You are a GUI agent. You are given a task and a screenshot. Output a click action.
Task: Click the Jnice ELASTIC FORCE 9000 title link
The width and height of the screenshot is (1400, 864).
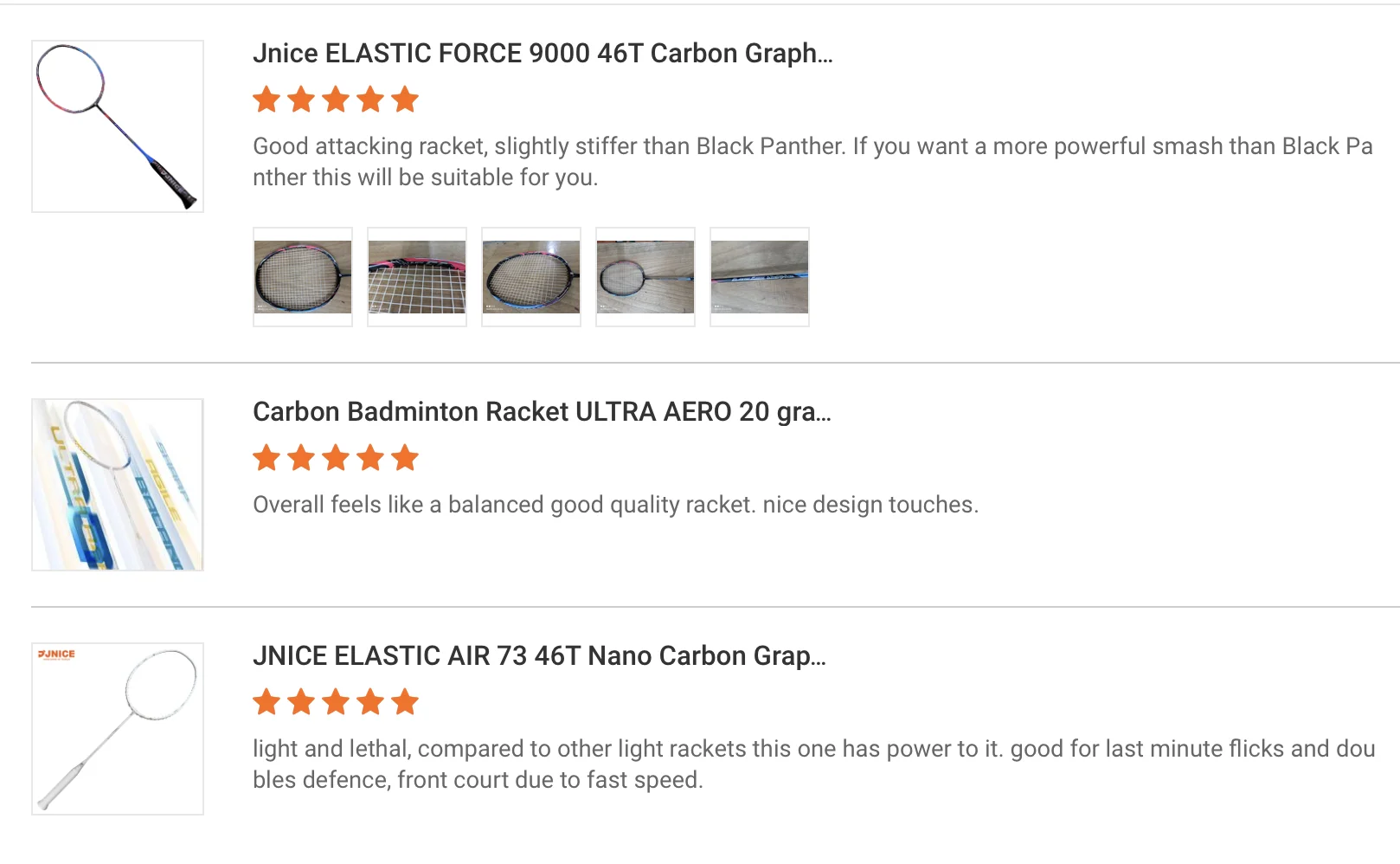(x=543, y=54)
